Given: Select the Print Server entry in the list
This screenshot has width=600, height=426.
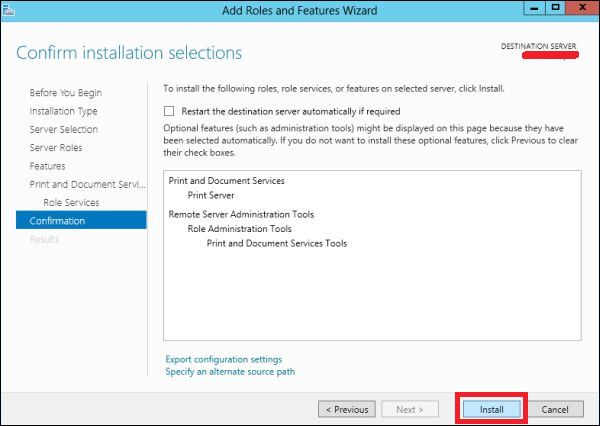Looking at the screenshot, I should pos(211,195).
